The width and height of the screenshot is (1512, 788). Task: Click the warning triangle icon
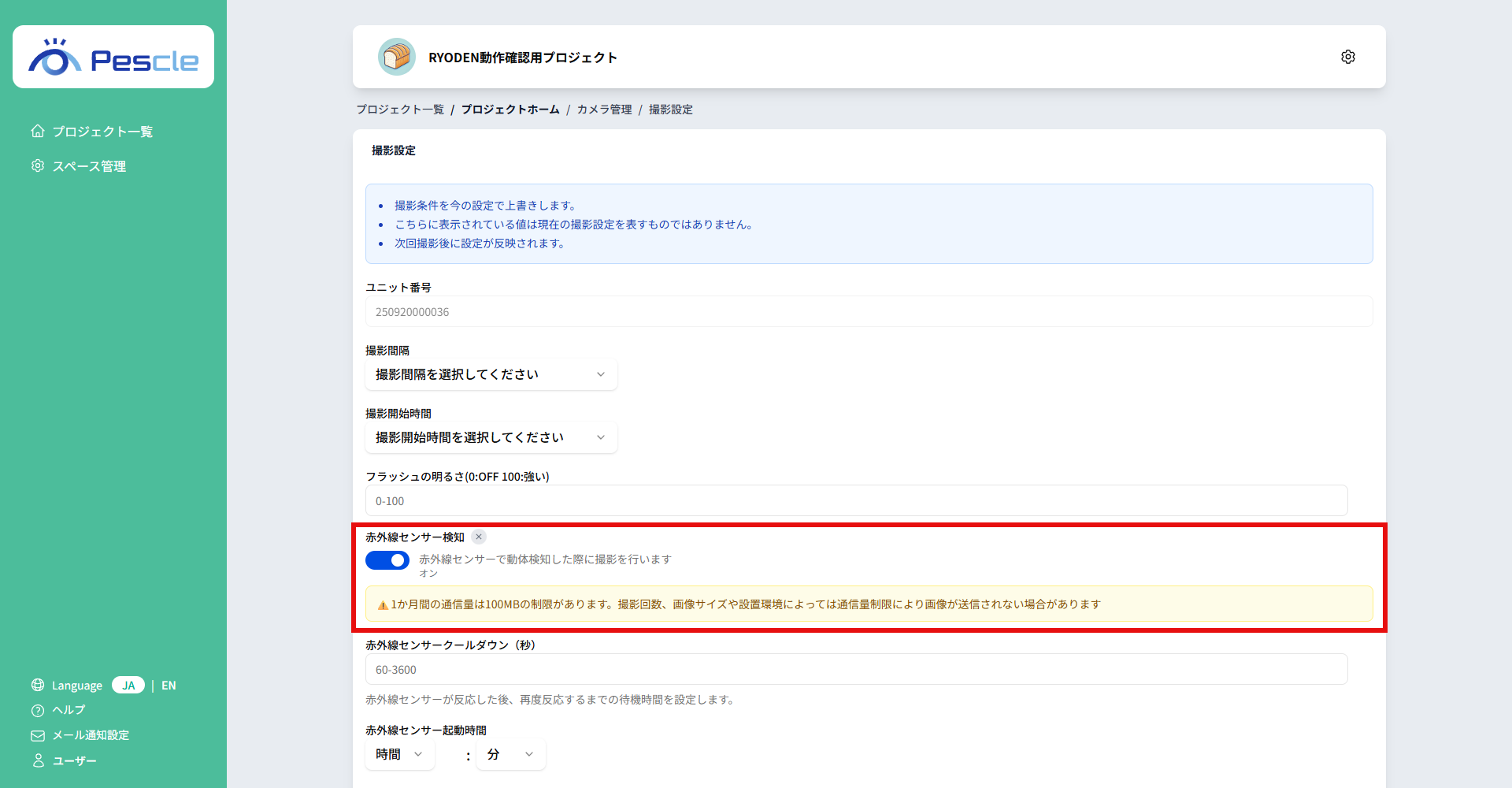pos(383,604)
